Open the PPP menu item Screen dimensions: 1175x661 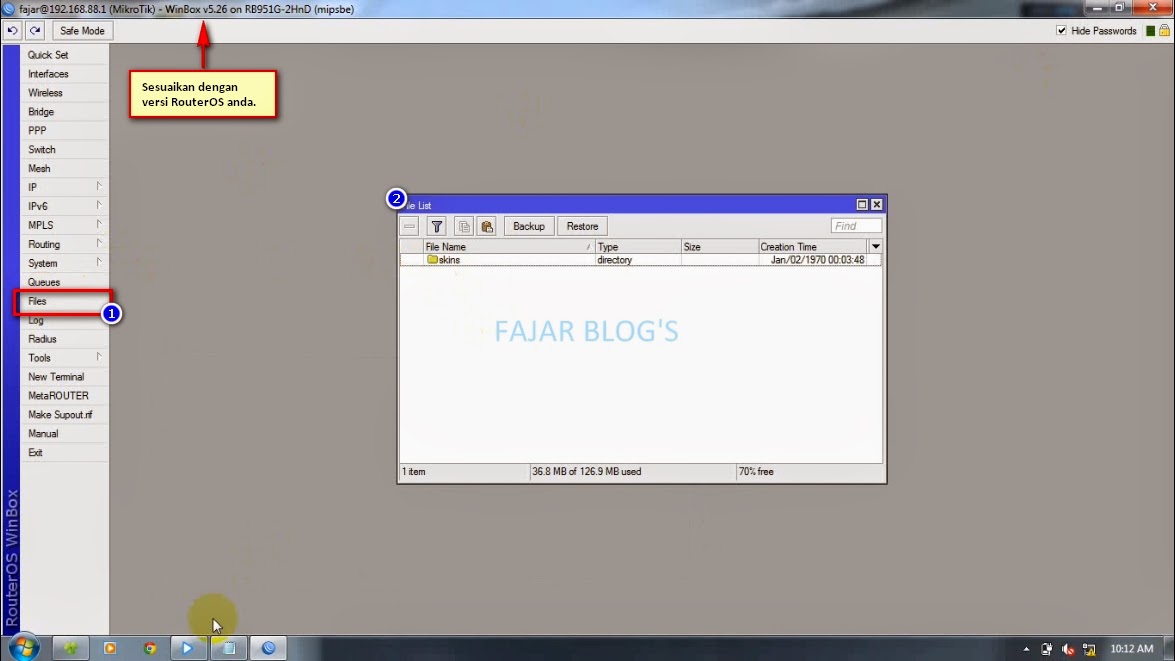point(37,130)
